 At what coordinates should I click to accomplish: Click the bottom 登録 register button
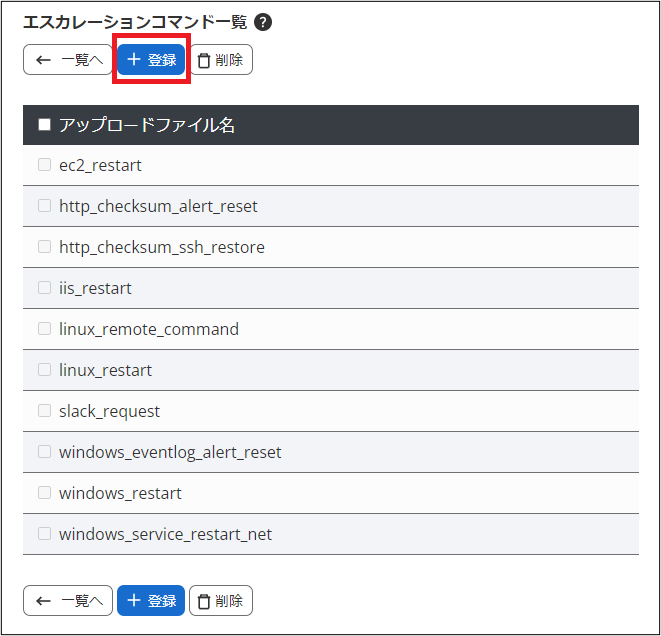pyautogui.click(x=151, y=600)
